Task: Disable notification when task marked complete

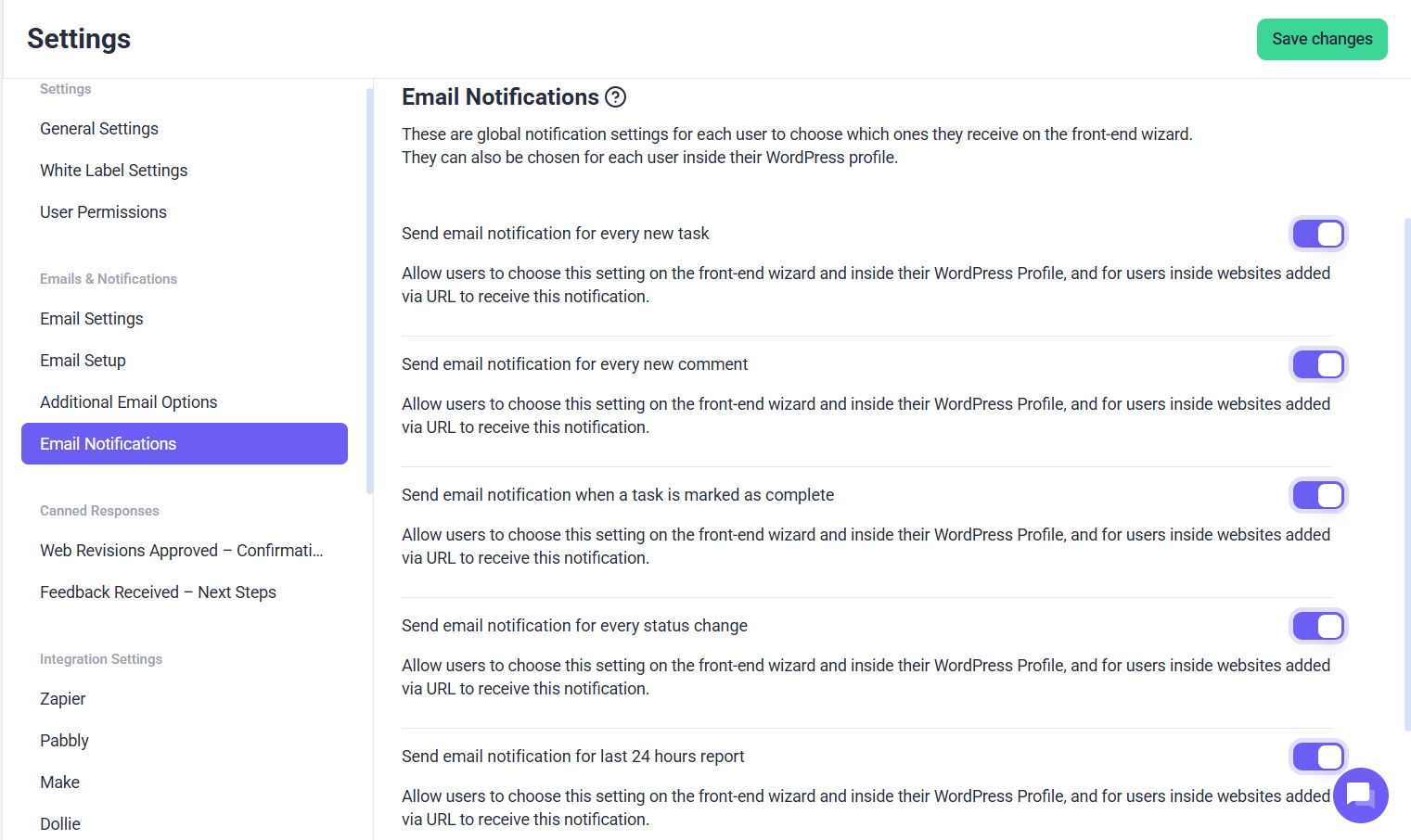Action: coord(1318,495)
